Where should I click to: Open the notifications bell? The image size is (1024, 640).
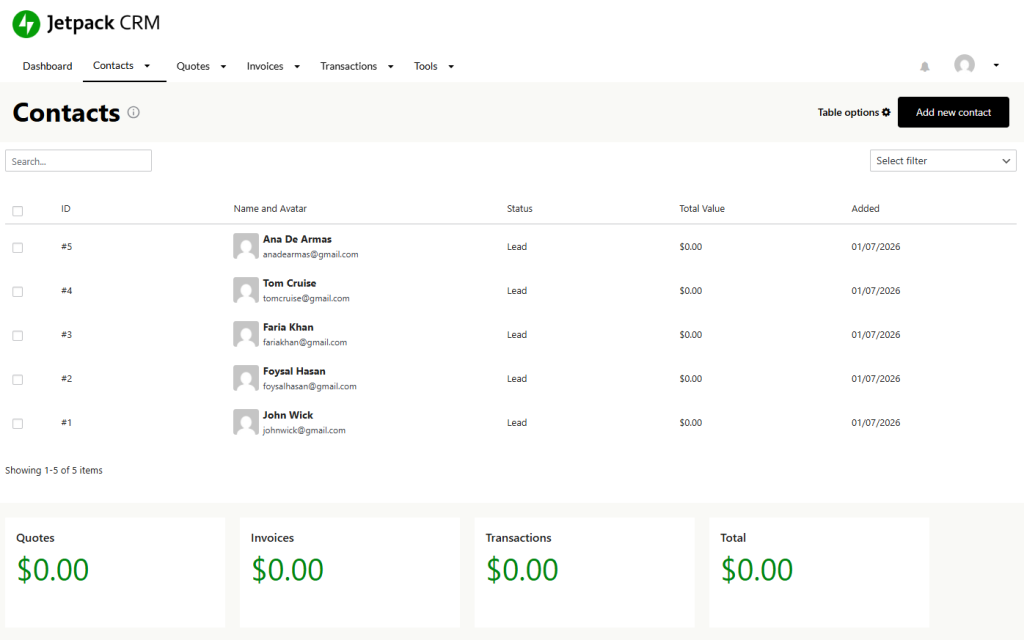(925, 67)
